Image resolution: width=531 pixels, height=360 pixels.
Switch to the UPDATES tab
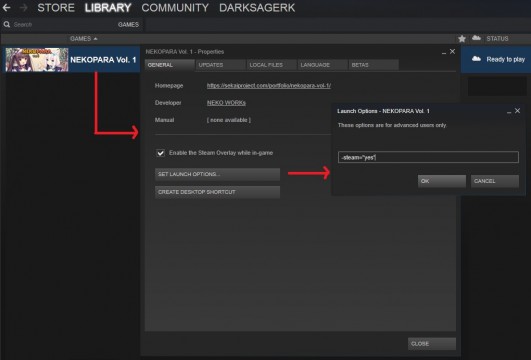tap(220, 65)
